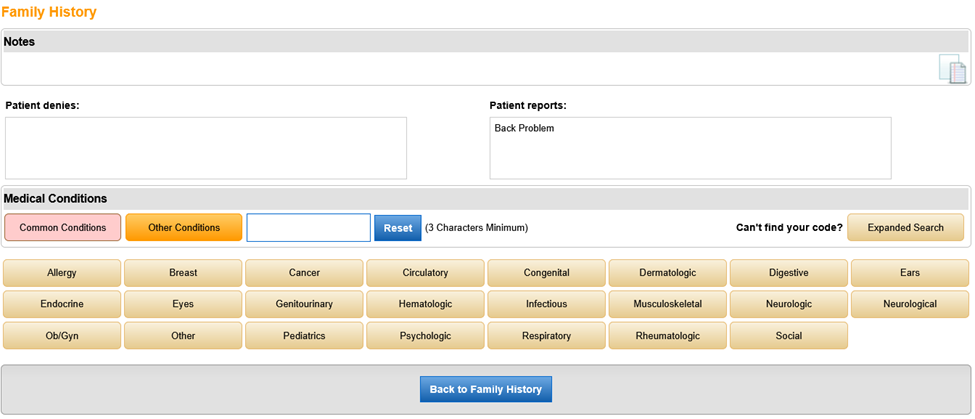The height and width of the screenshot is (419, 975).
Task: Select the Hematologic category
Action: pos(425,304)
